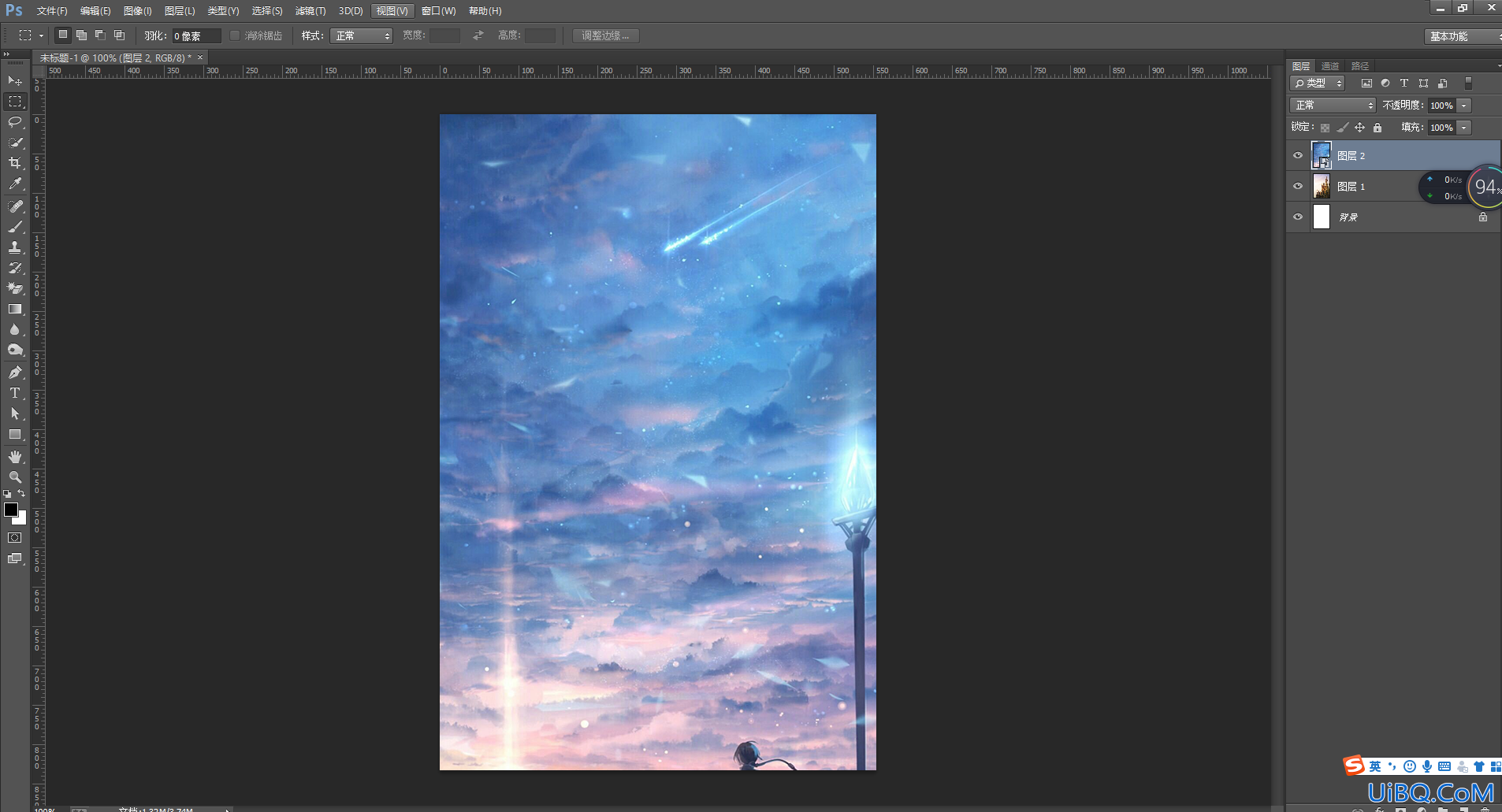1502x812 pixels.
Task: Select the Quick Selection tool
Action: (15, 143)
